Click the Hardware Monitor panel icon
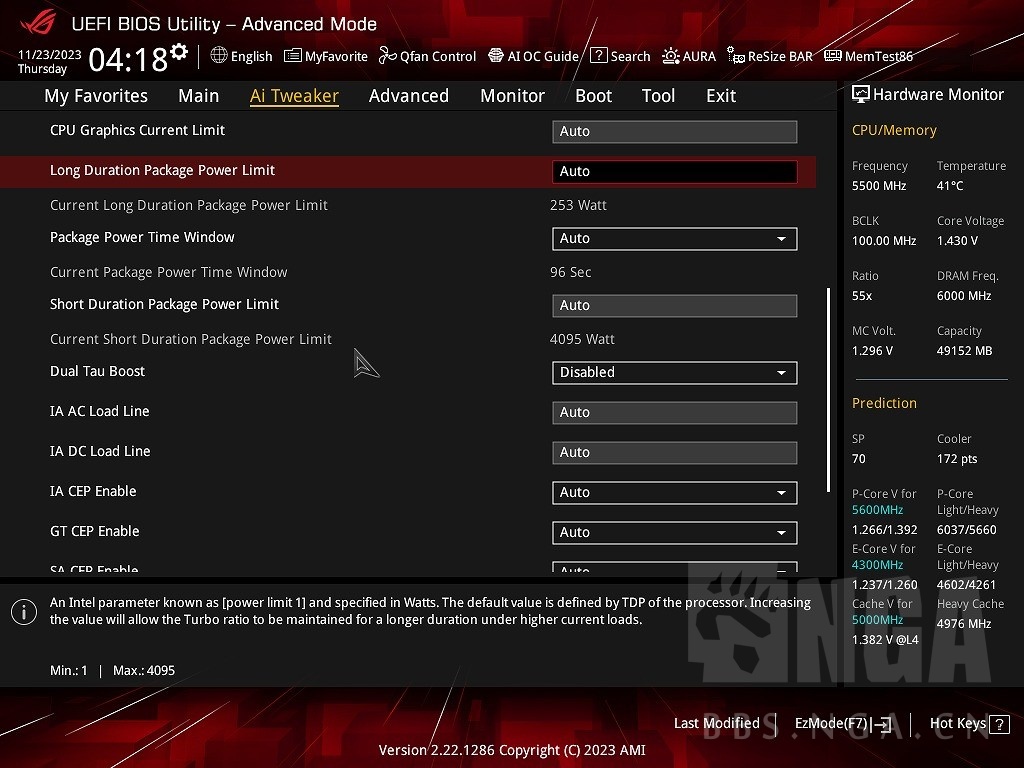The image size is (1024, 768). point(861,93)
